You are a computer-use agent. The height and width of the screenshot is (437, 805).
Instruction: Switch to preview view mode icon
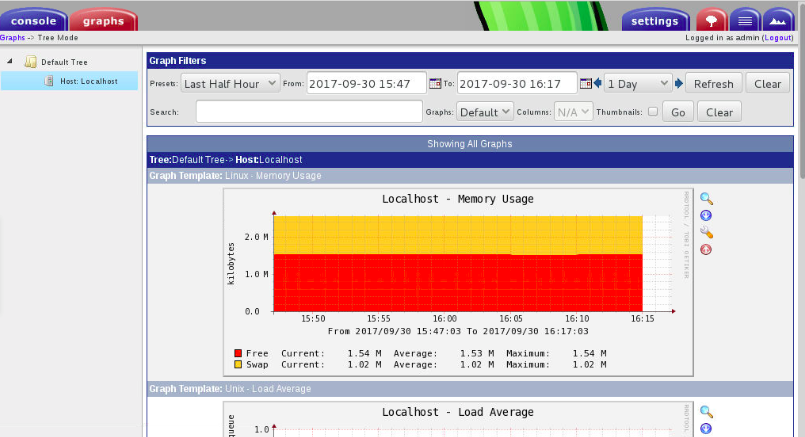pyautogui.click(x=778, y=21)
